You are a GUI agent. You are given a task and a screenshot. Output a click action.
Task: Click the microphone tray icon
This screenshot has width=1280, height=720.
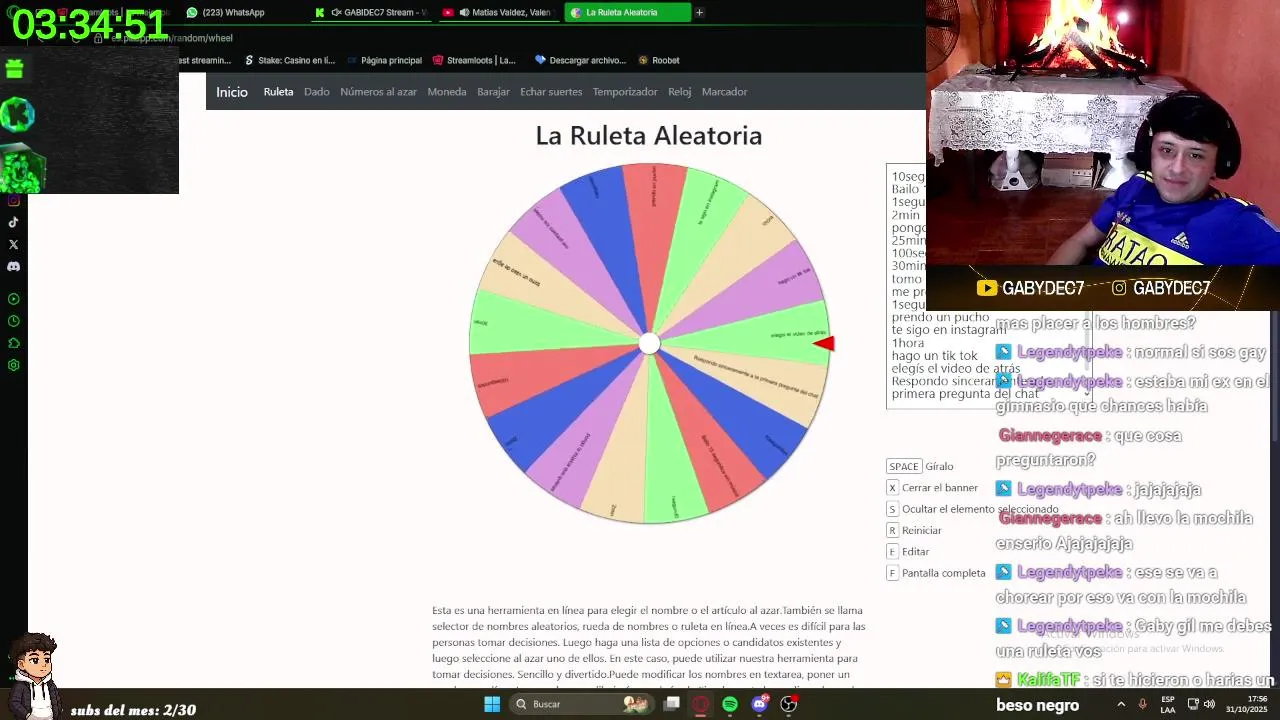tap(1142, 704)
